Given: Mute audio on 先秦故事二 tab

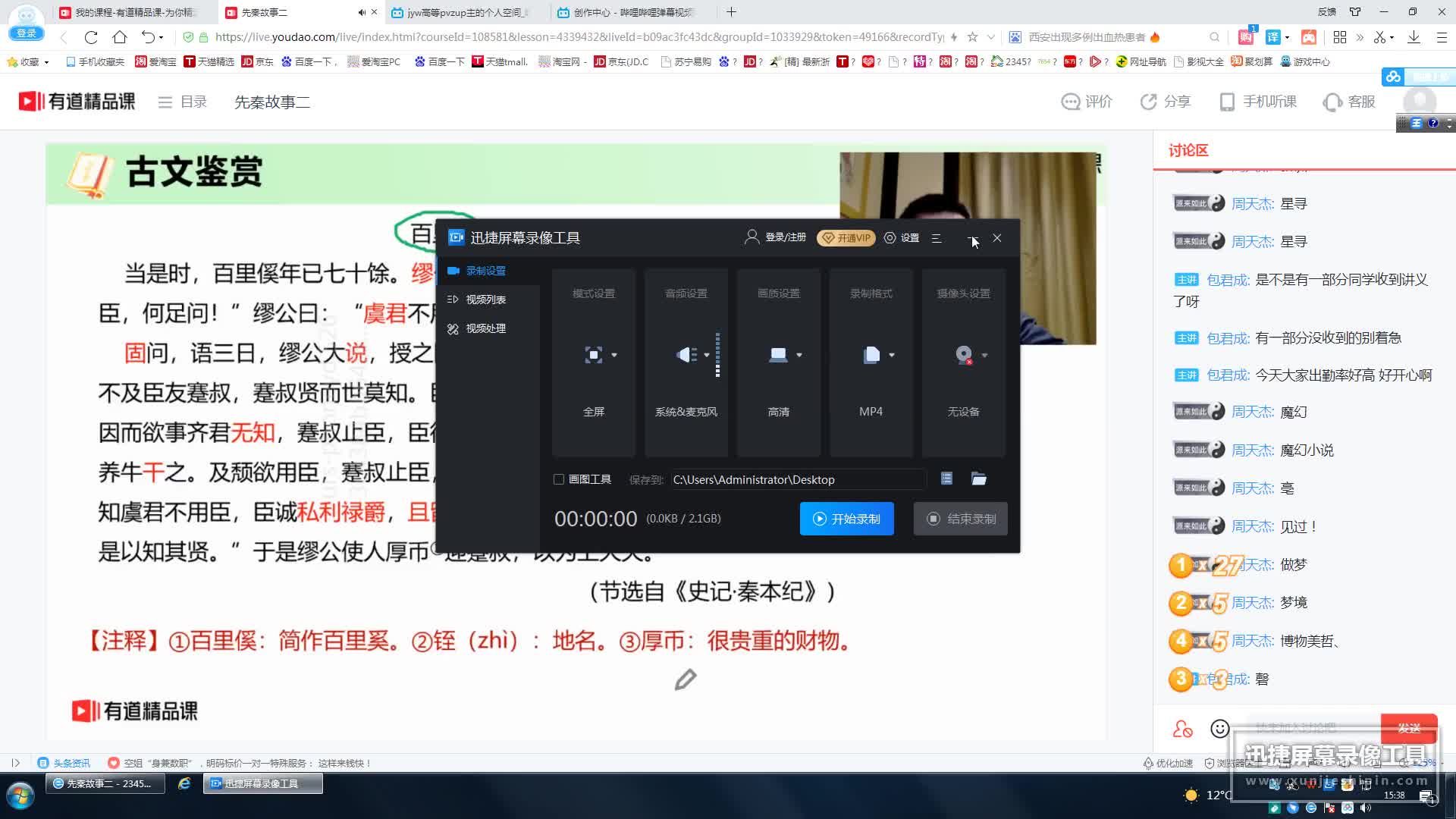Looking at the screenshot, I should [362, 12].
